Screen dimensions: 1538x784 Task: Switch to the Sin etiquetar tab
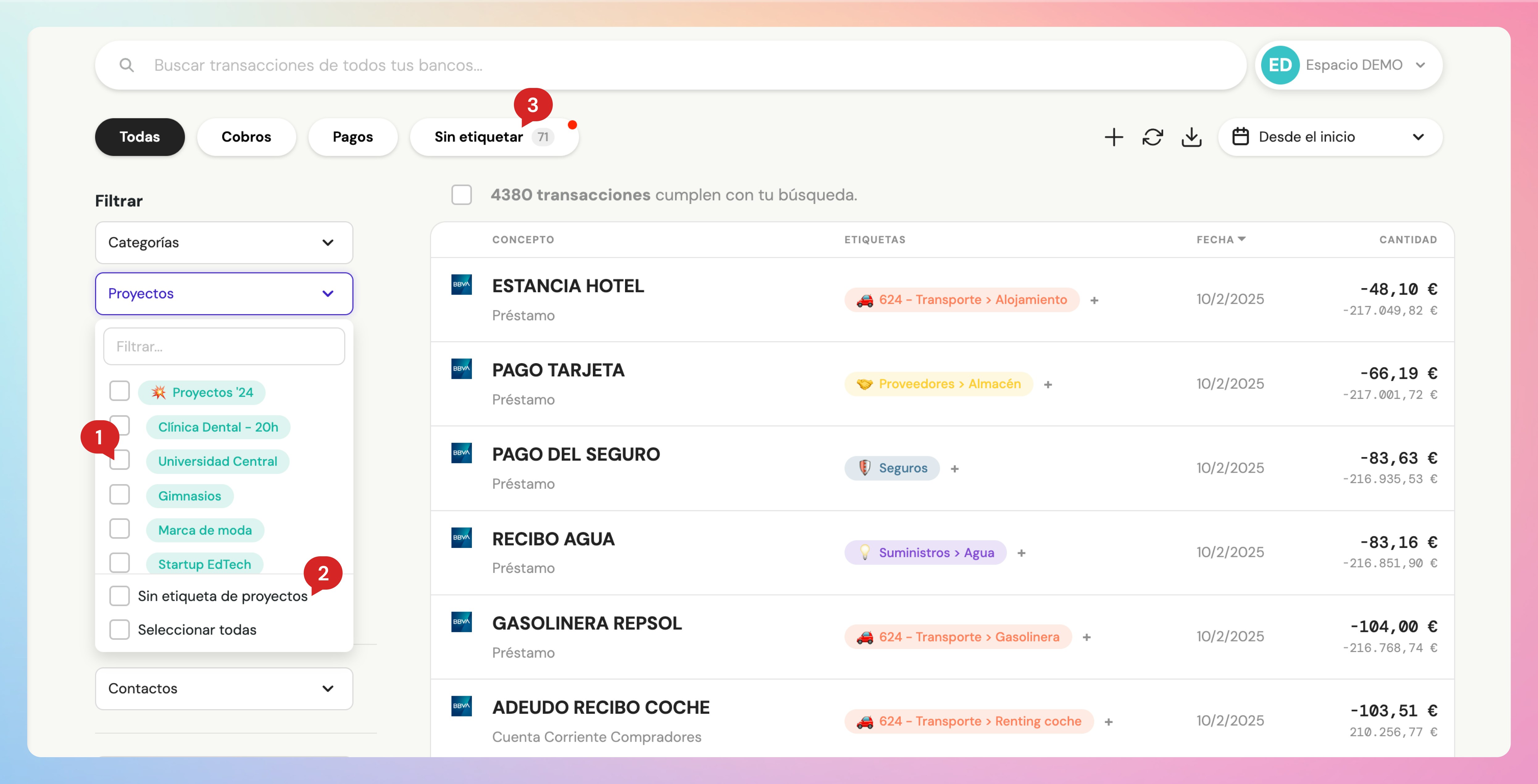click(x=479, y=137)
